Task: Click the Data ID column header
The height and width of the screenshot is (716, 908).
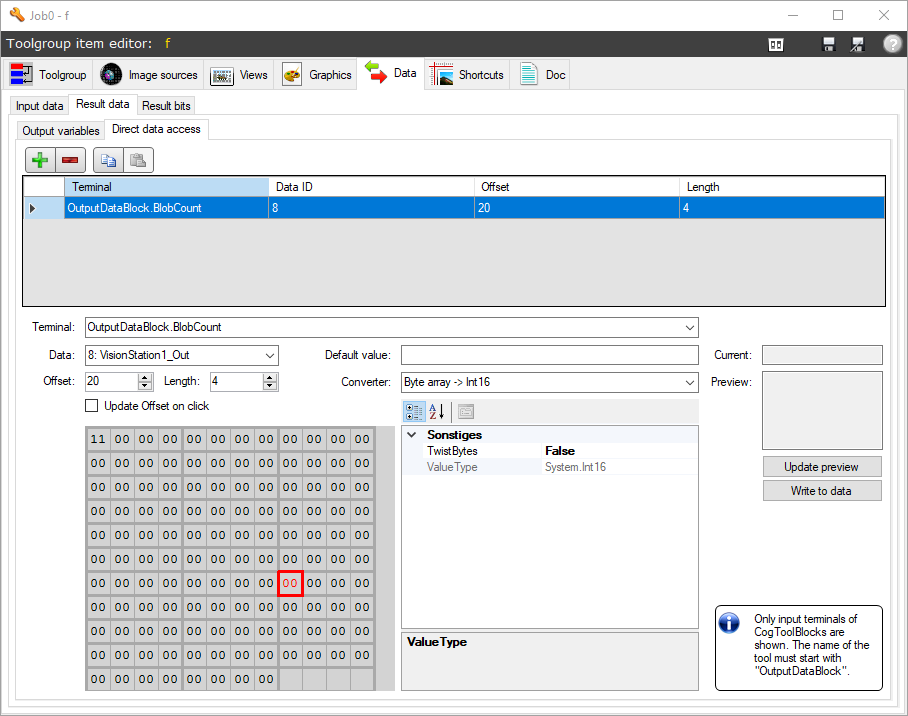Action: [x=371, y=187]
